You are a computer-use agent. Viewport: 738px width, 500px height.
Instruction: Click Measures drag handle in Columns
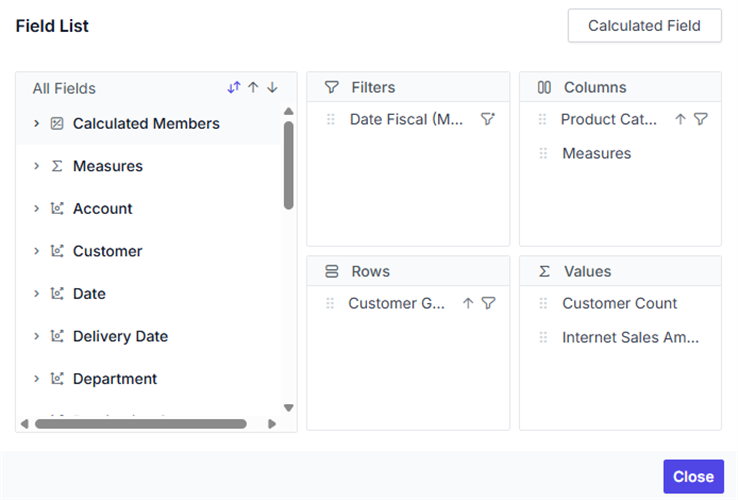coord(543,153)
